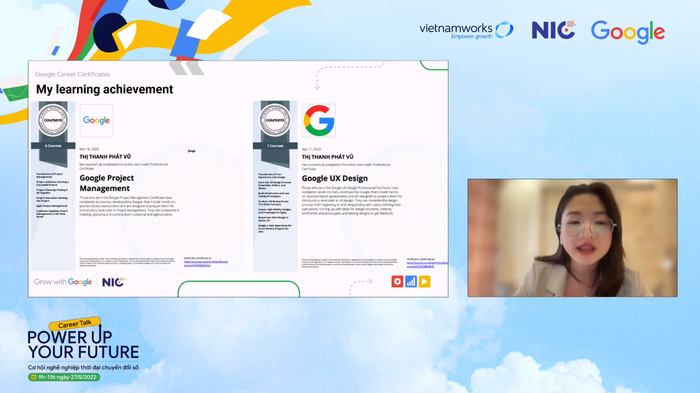Click the Coursera badge on Project Management certificate
The image size is (700, 393).
pyautogui.click(x=53, y=120)
